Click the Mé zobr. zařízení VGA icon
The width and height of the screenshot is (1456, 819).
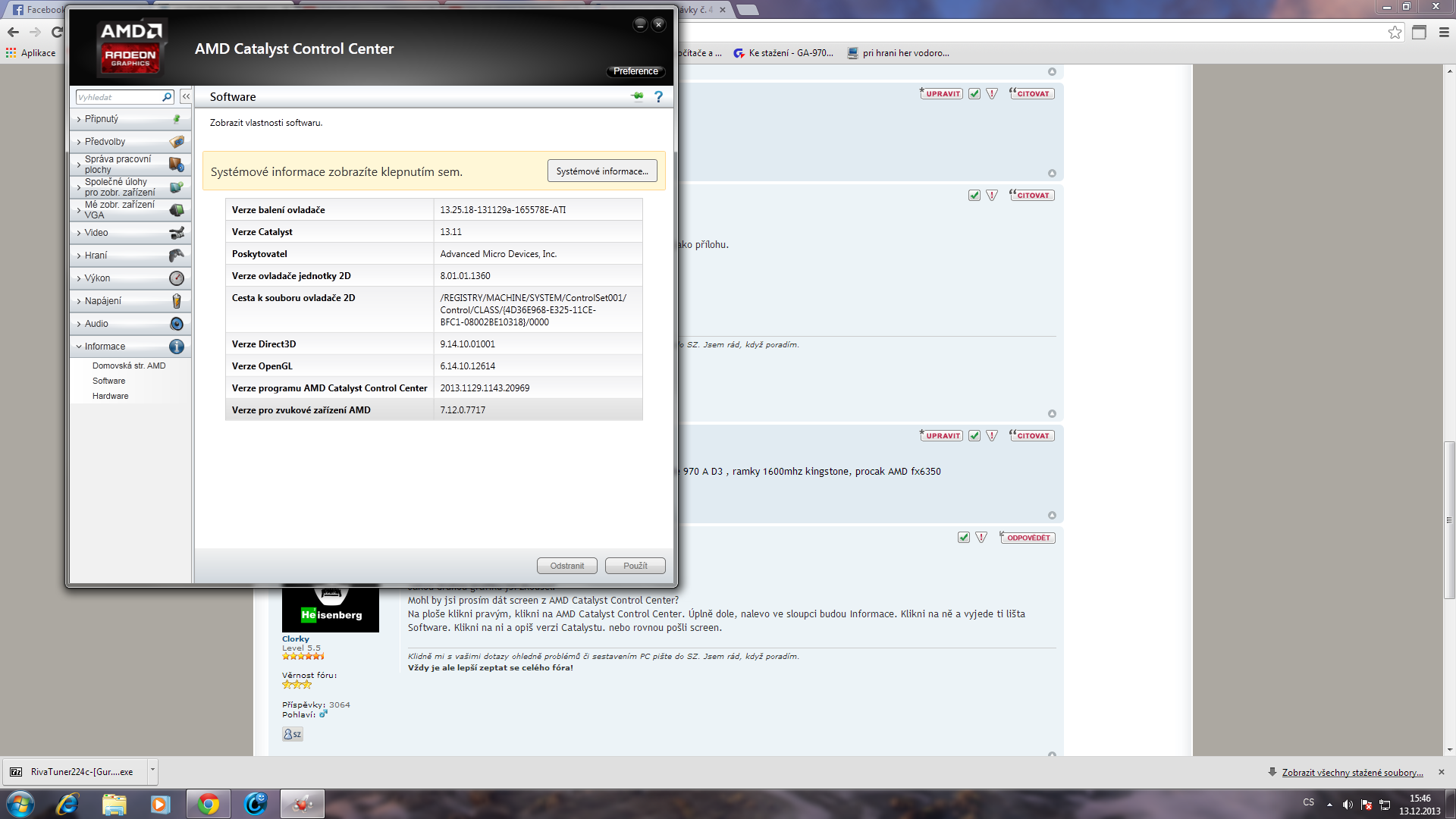tap(177, 210)
